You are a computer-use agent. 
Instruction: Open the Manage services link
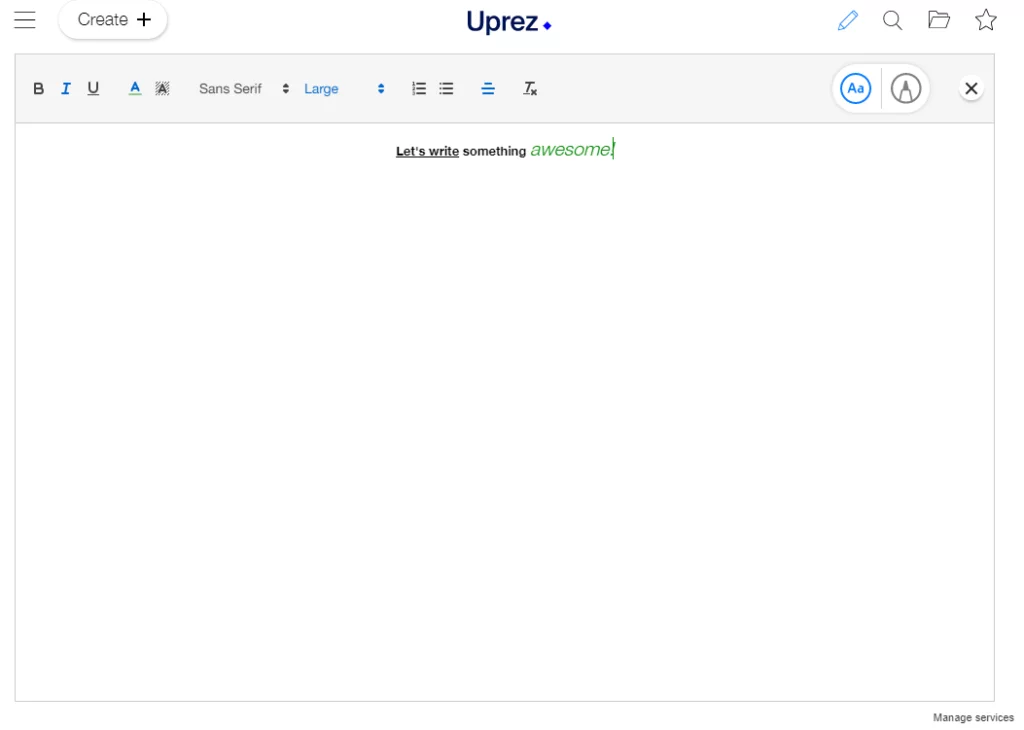(973, 718)
